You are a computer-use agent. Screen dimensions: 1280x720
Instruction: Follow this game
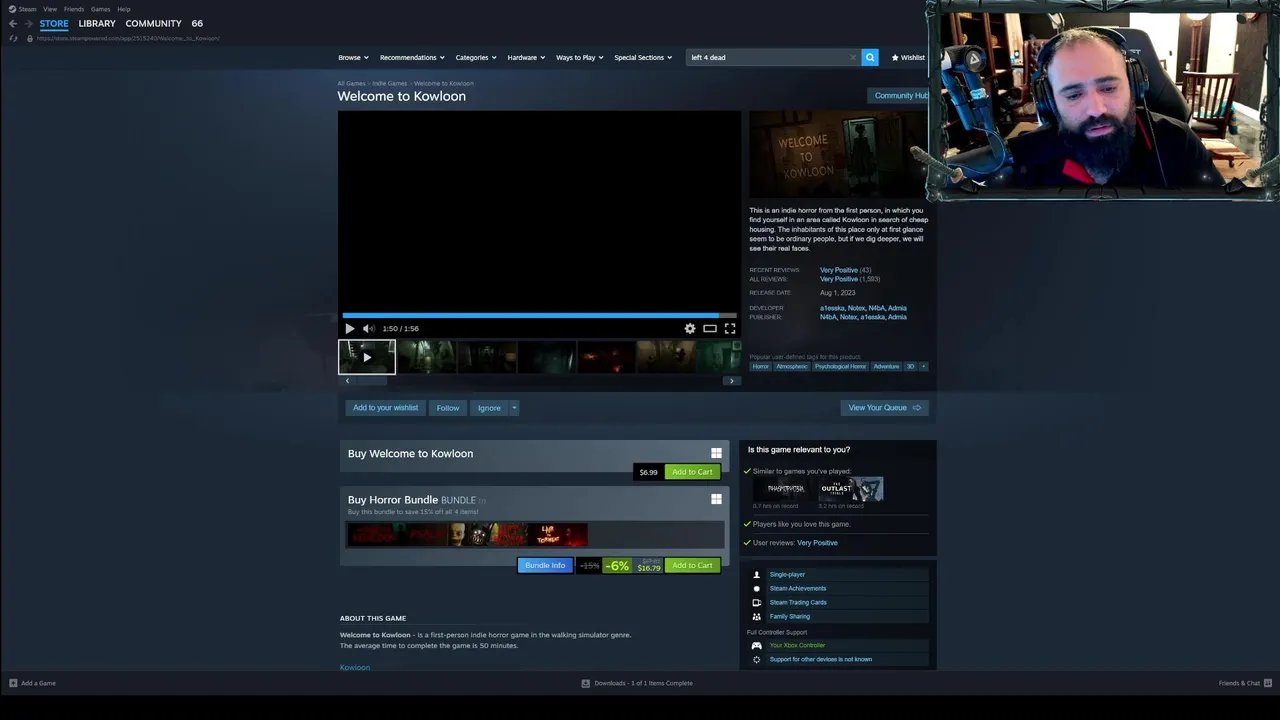coord(448,407)
